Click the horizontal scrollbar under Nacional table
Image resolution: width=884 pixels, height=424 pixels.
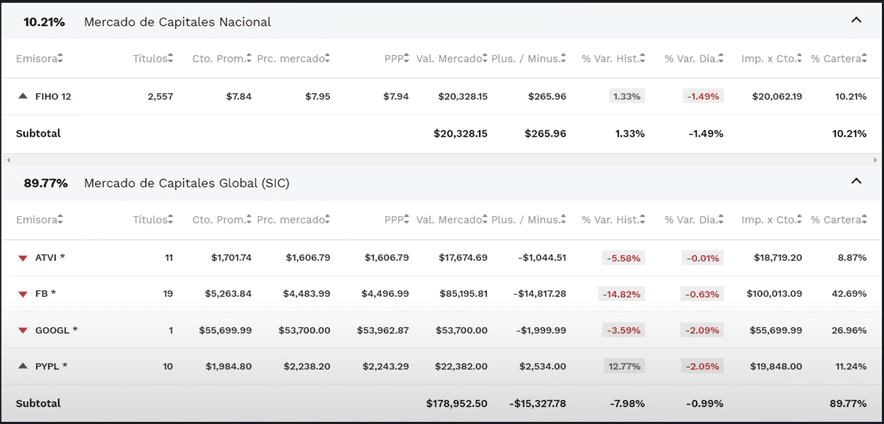(x=440, y=159)
